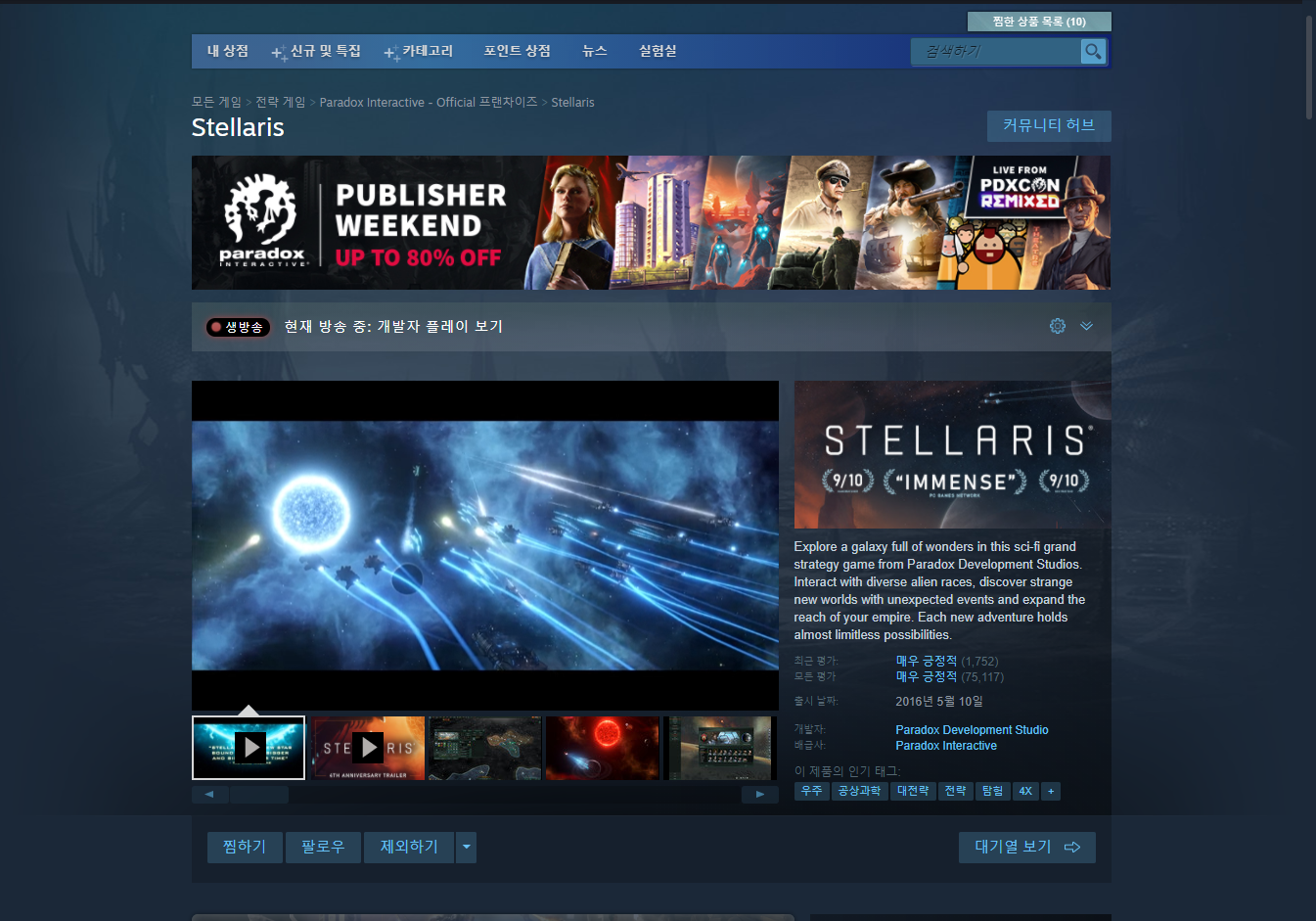Click the 전략 tag next to 탐험

click(x=955, y=791)
